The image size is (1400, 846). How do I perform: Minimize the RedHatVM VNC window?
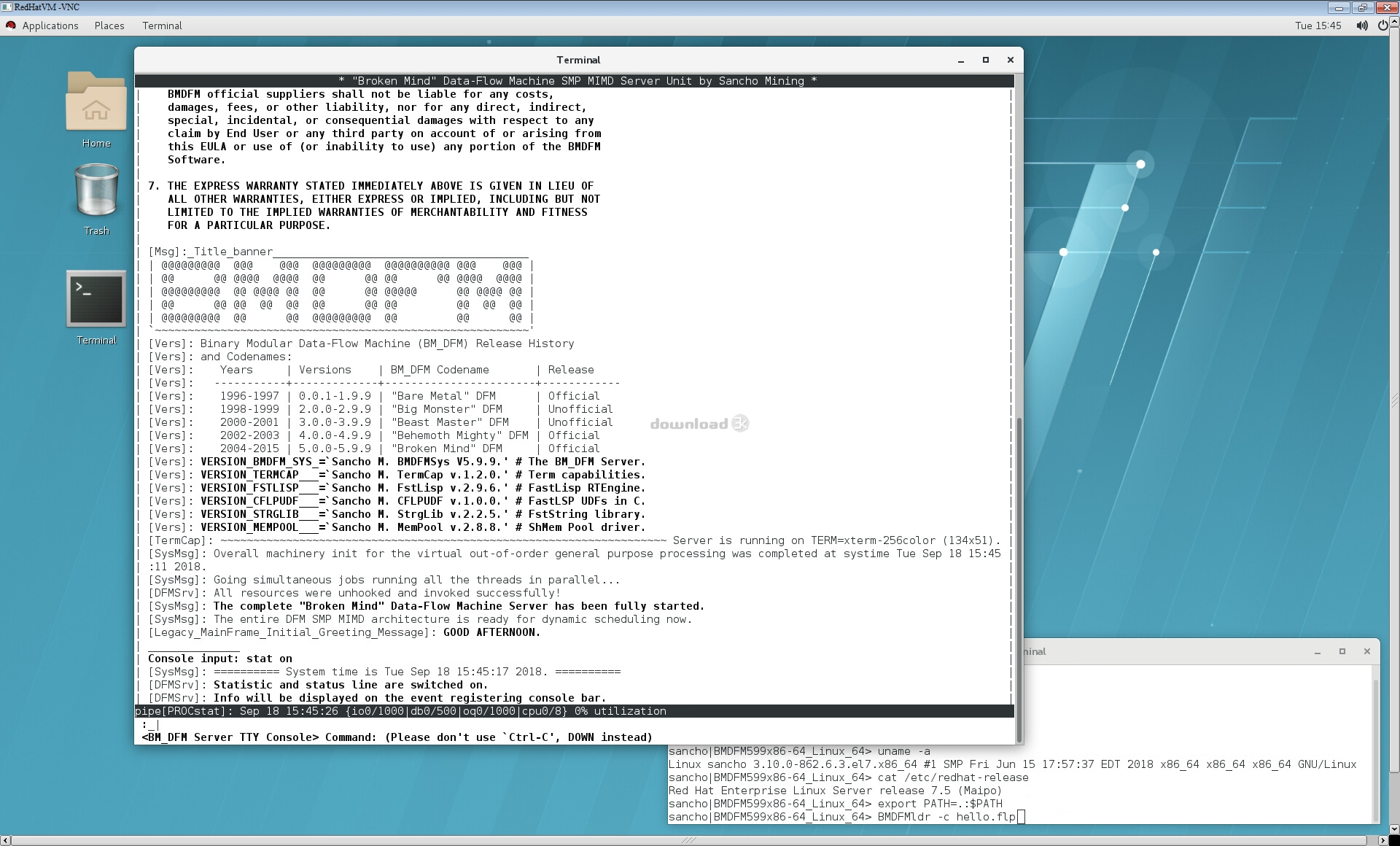coord(1339,7)
